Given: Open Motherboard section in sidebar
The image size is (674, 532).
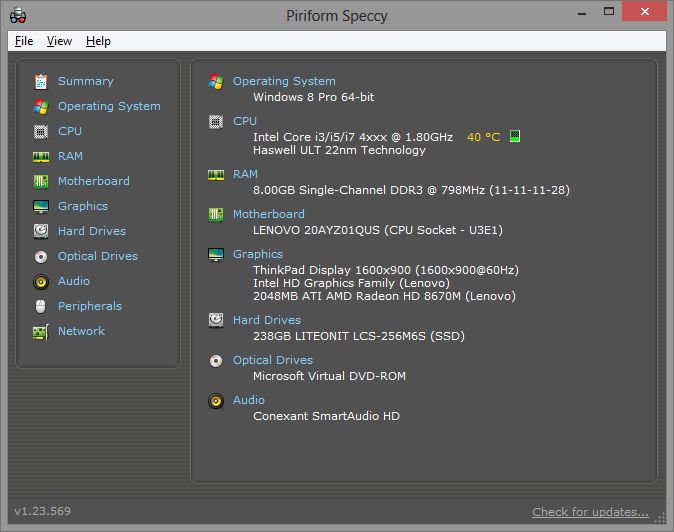Looking at the screenshot, I should point(94,181).
